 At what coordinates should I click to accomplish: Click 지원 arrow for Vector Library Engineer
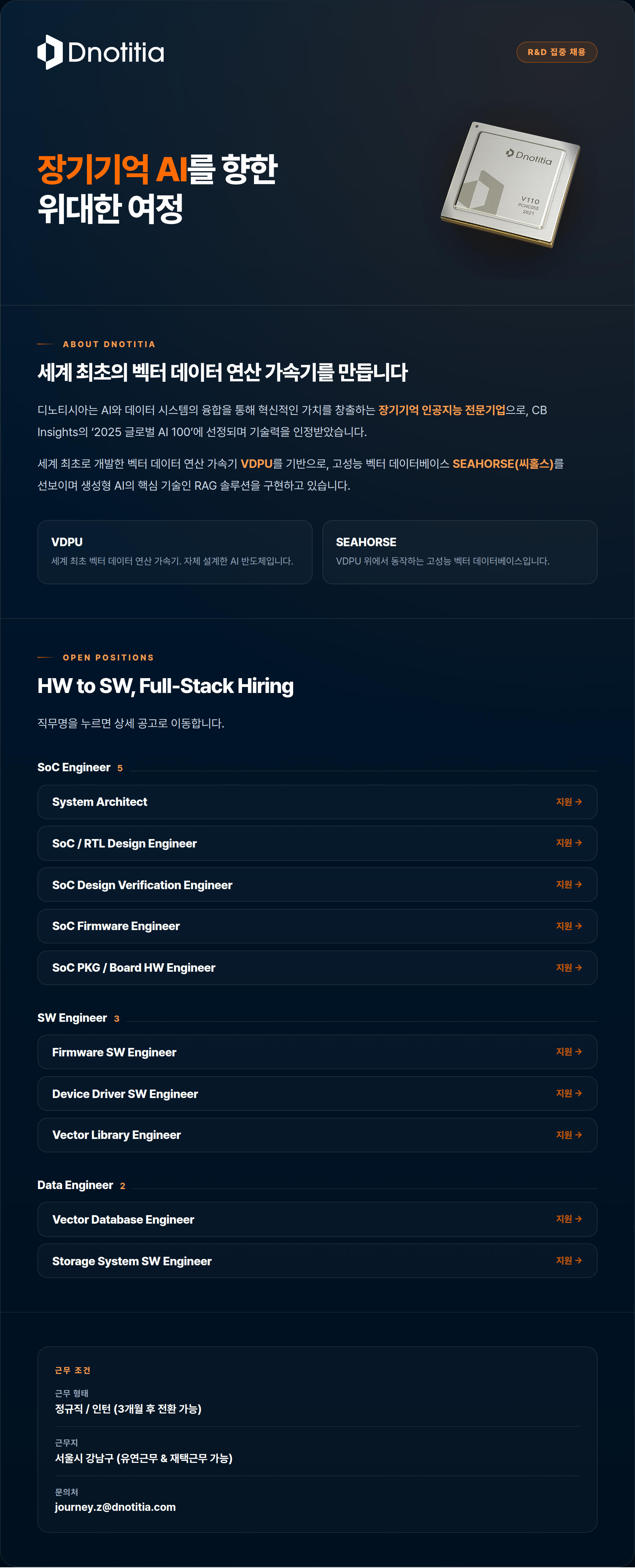[569, 1135]
